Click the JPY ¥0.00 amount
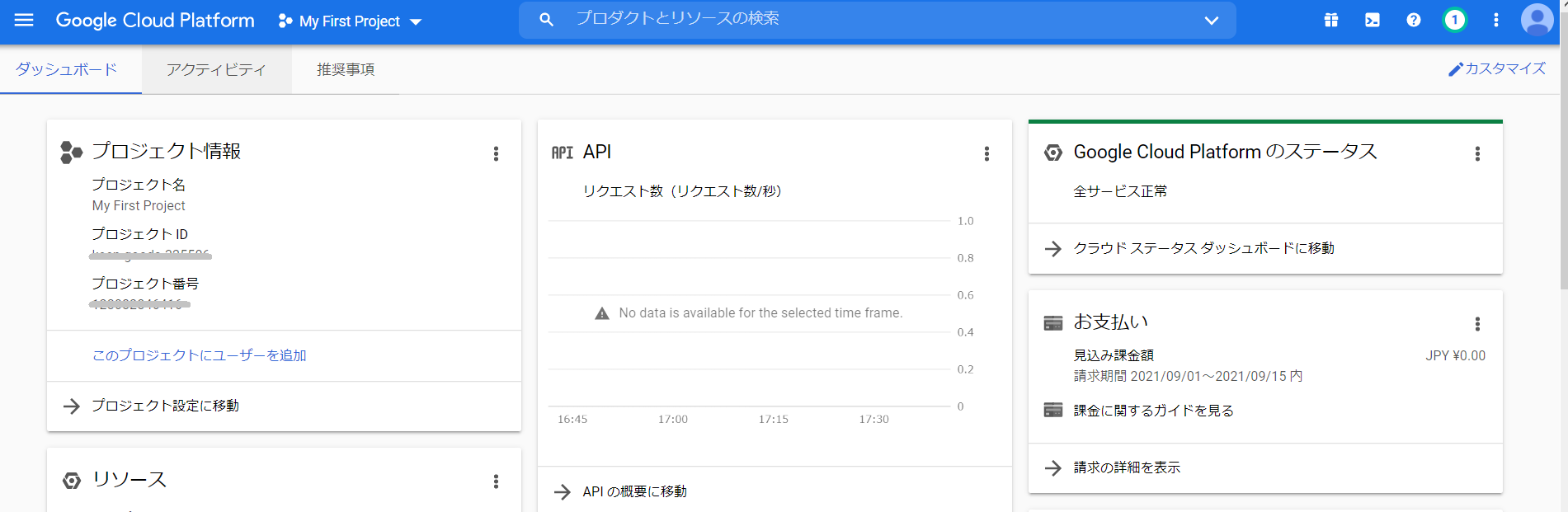Viewport: 1568px width, 512px height. coord(1455,355)
